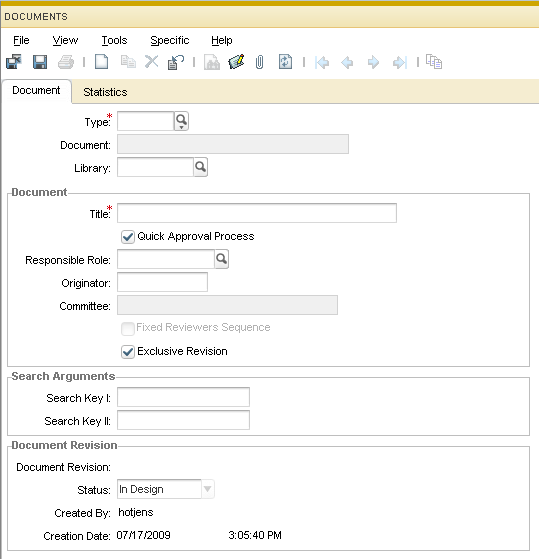Click the refresh document icon
Screen dimensions: 539x559
[285, 62]
